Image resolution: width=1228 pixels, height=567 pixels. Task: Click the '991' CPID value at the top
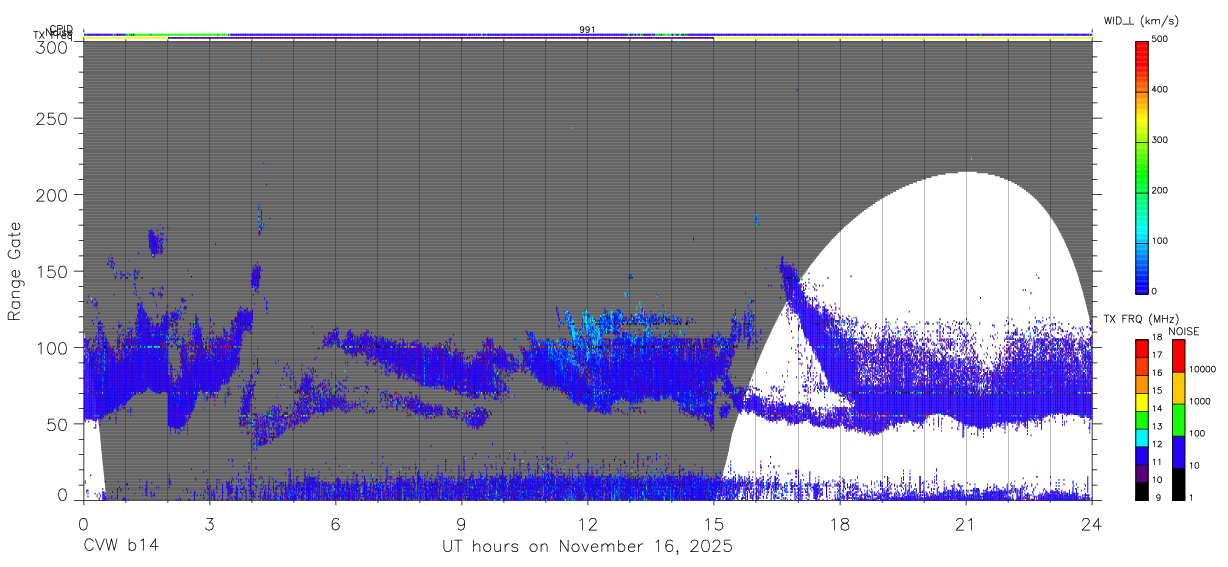click(x=587, y=30)
